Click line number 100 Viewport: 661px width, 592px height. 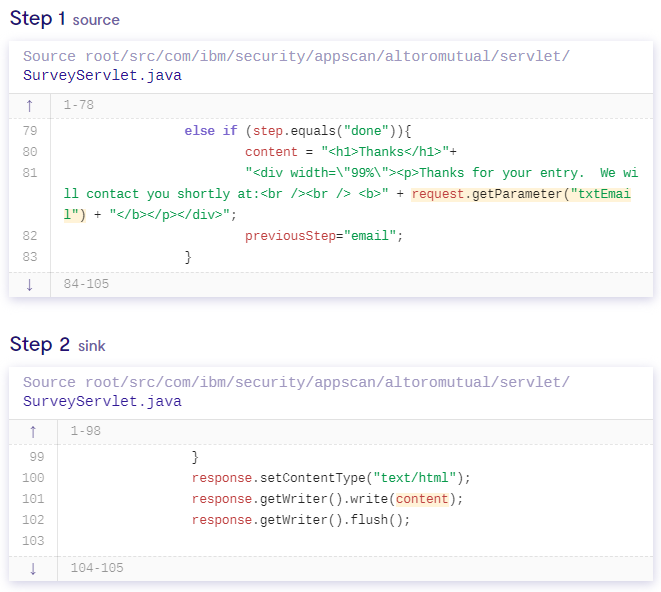pos(33,478)
